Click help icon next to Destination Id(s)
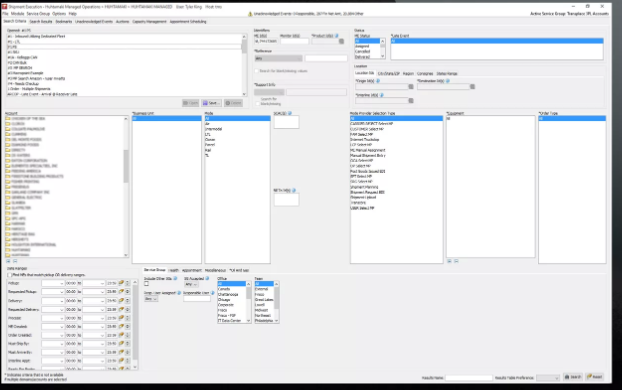This screenshot has height=390, width=622. coord(448,81)
